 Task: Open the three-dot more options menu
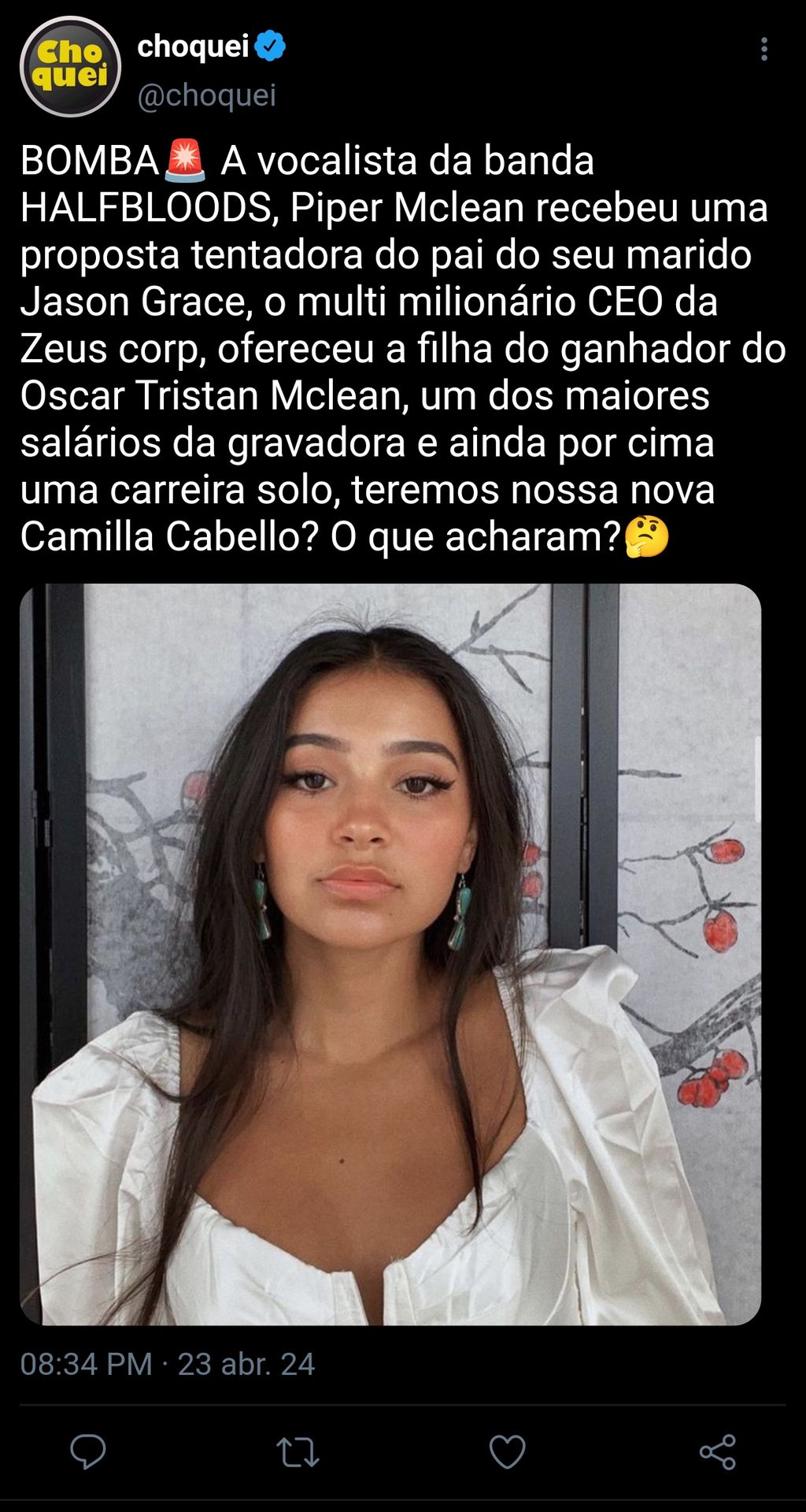click(763, 49)
